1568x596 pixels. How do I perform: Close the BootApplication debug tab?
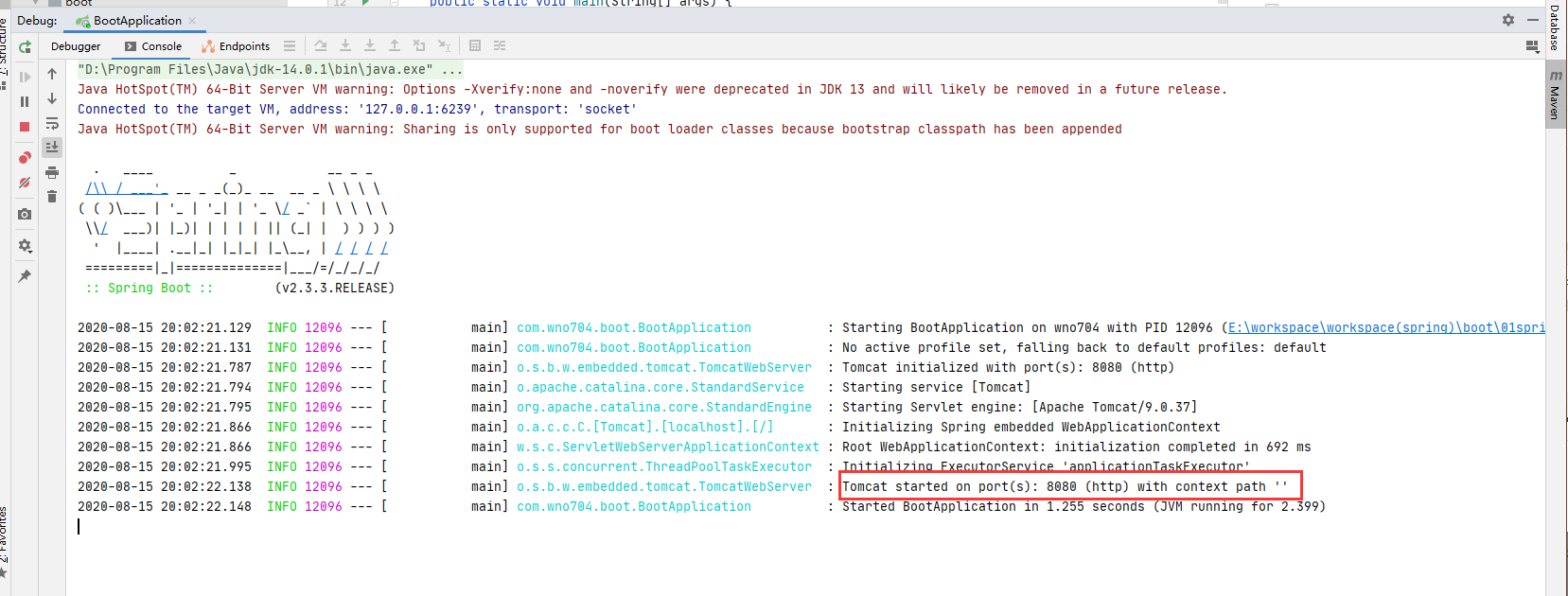coord(193,21)
